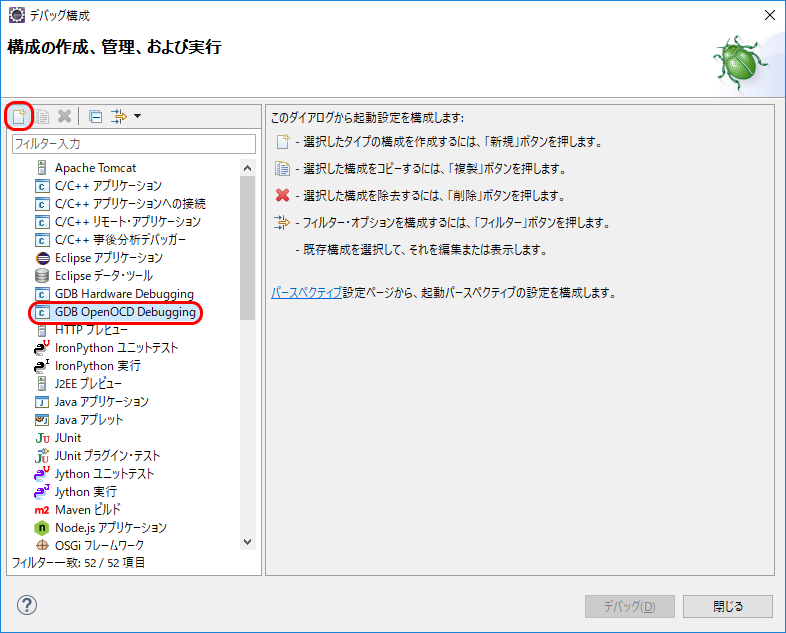Click the Node.js hexagon icon

pos(42,528)
